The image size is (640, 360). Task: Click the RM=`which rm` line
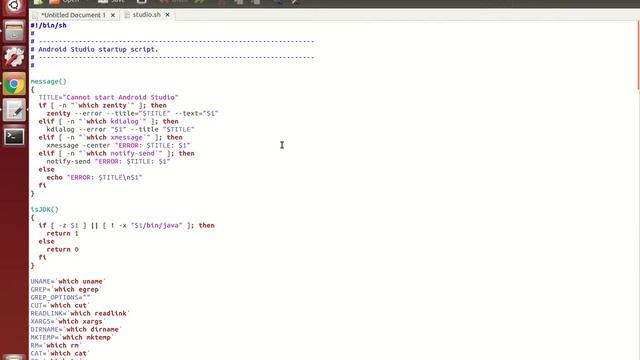point(56,345)
